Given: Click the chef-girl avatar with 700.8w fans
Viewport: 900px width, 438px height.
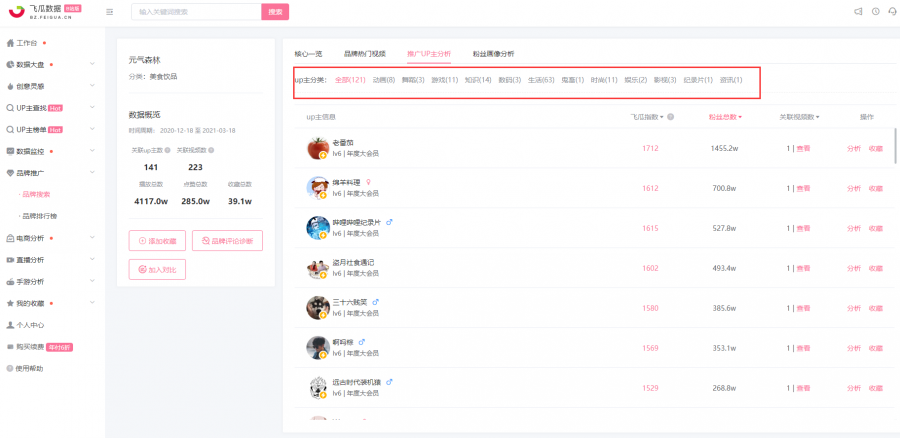Looking at the screenshot, I should tap(318, 188).
